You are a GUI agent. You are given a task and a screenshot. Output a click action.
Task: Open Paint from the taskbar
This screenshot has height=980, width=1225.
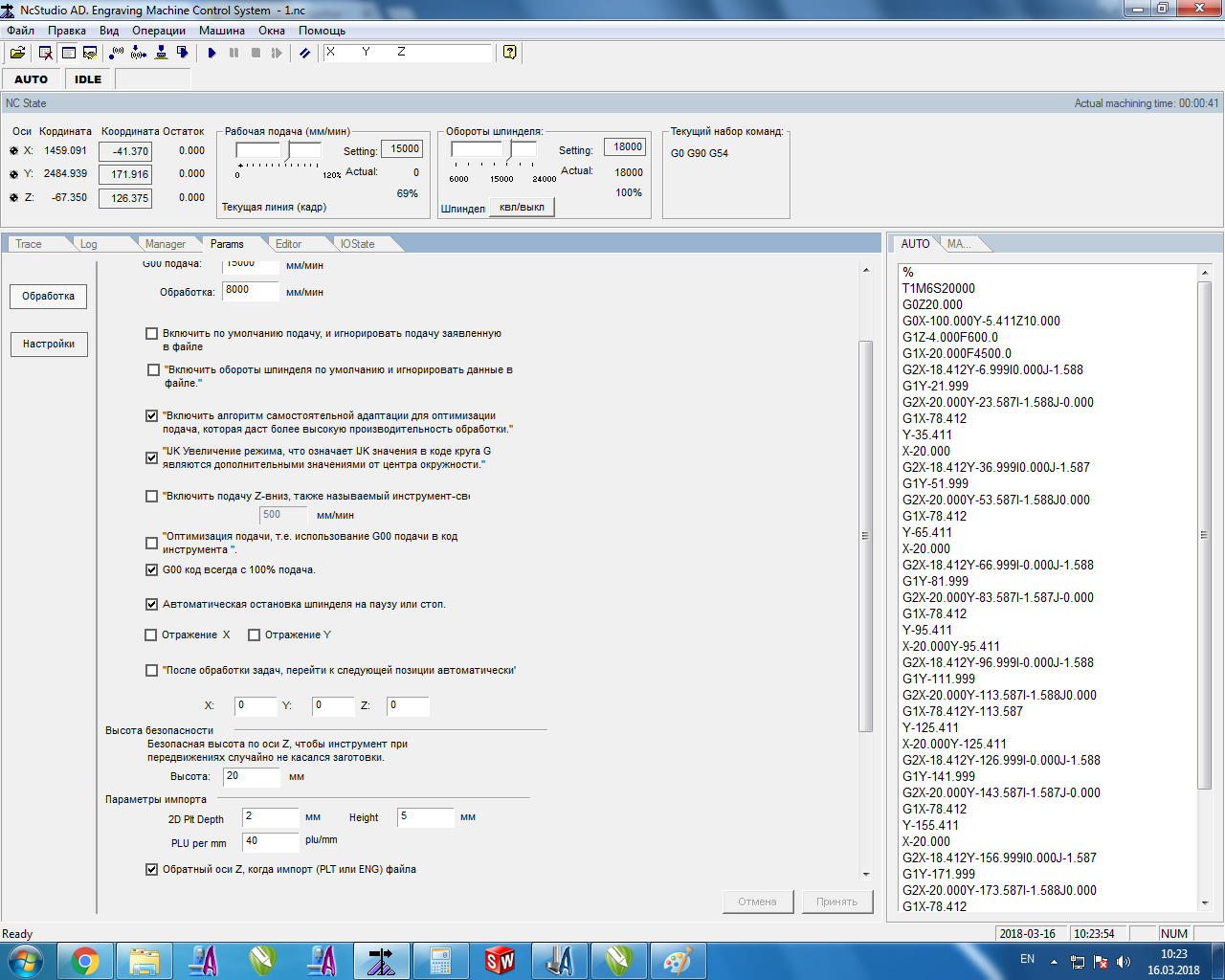(x=678, y=960)
